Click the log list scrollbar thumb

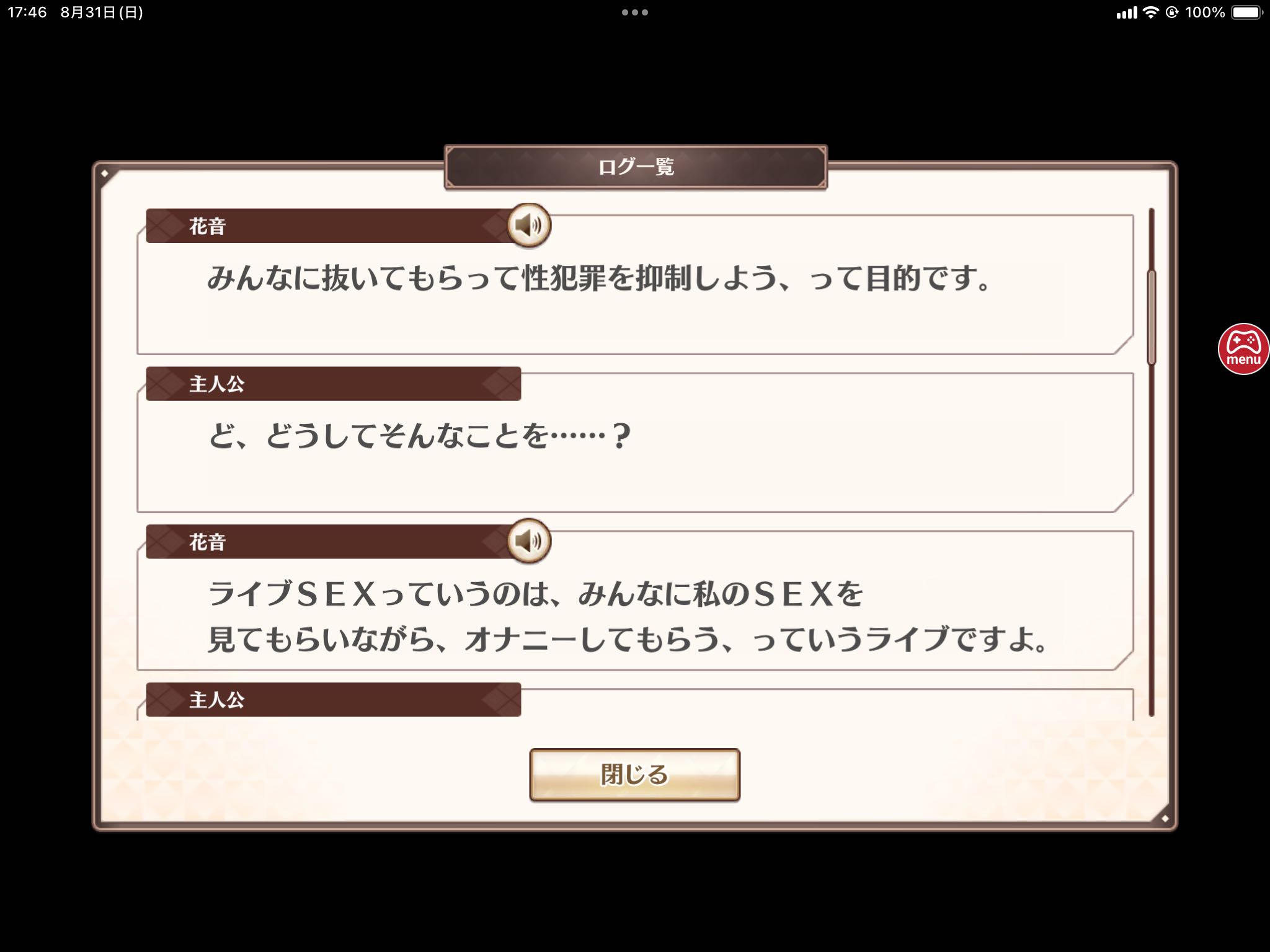1152,317
